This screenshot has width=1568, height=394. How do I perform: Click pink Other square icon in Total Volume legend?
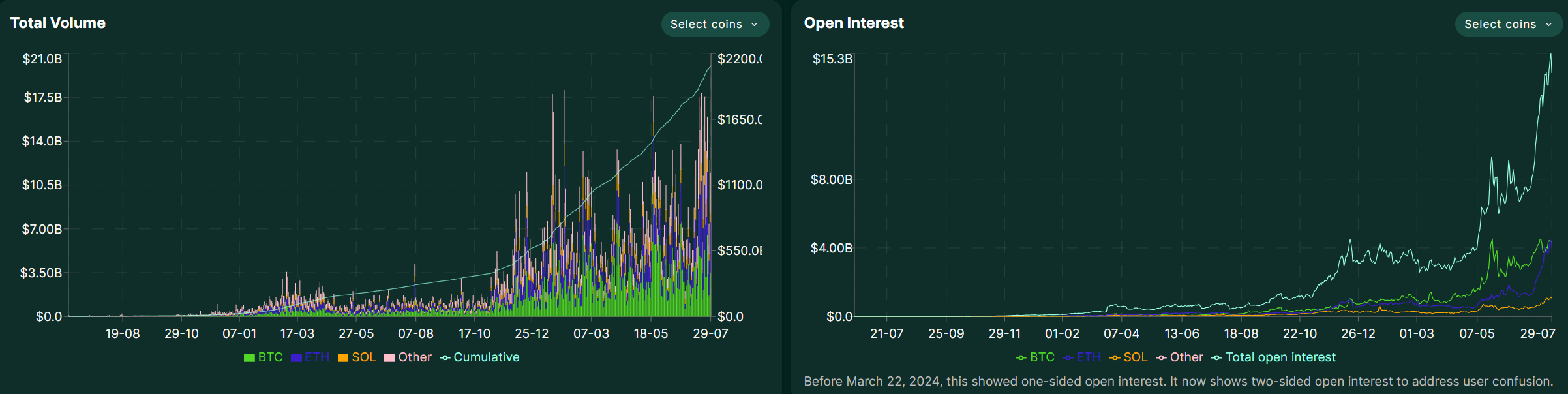click(x=390, y=357)
